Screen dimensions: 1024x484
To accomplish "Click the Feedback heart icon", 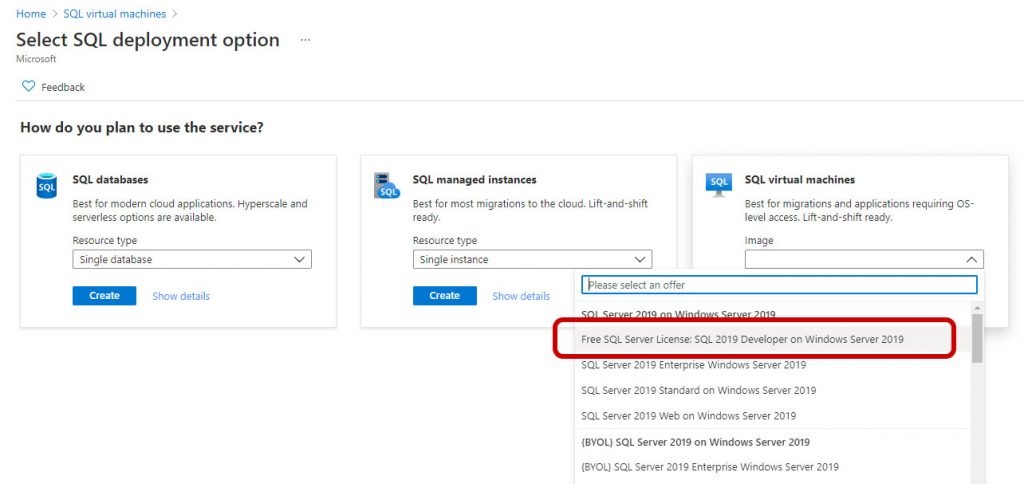I will (28, 87).
